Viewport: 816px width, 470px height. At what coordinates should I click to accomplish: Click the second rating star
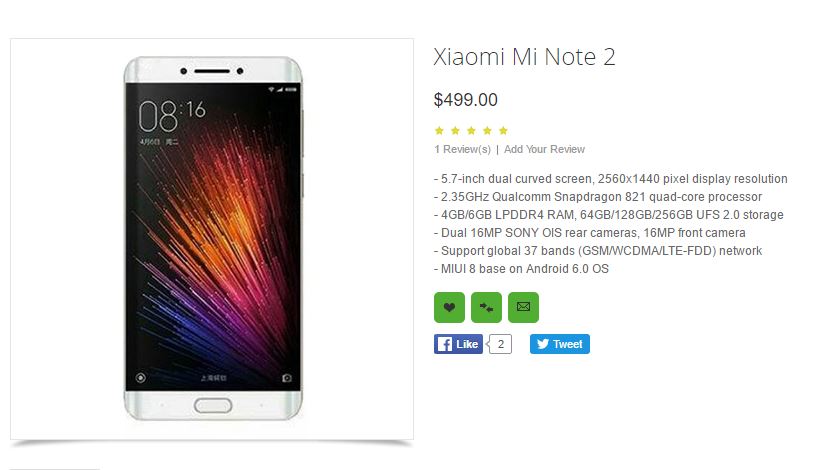click(x=455, y=130)
